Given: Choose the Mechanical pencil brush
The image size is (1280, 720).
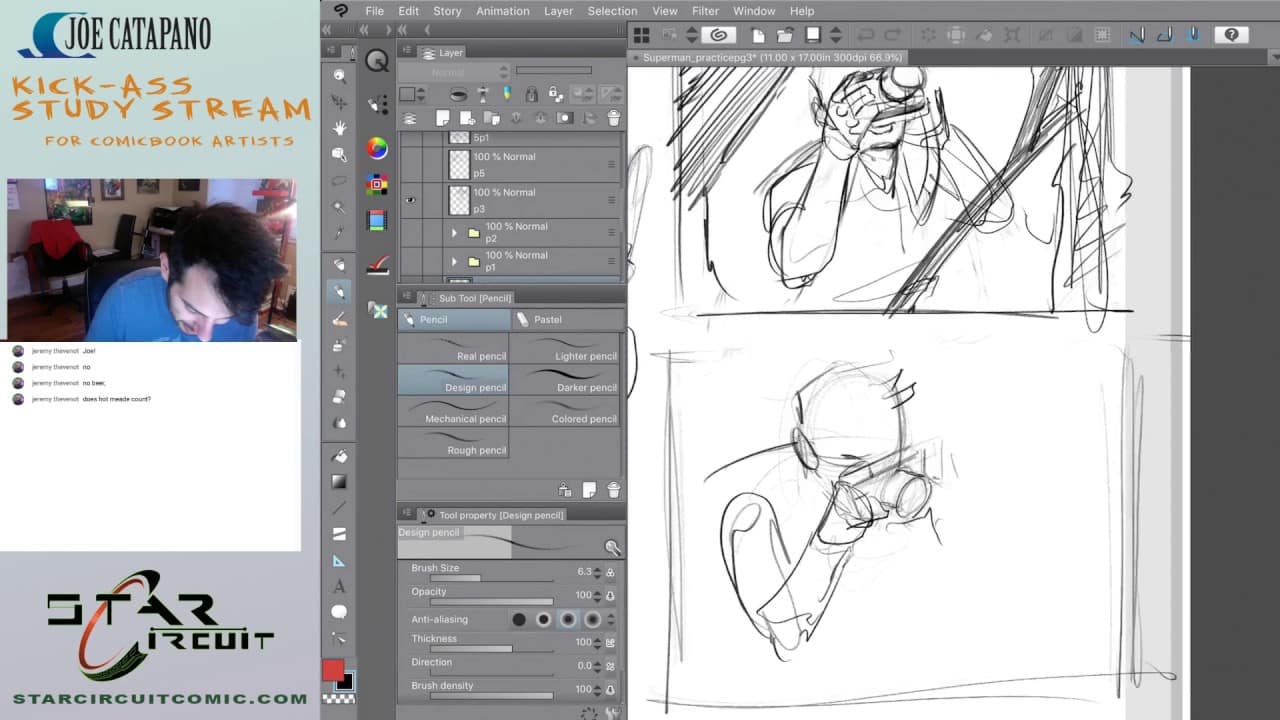Looking at the screenshot, I should (x=453, y=411).
